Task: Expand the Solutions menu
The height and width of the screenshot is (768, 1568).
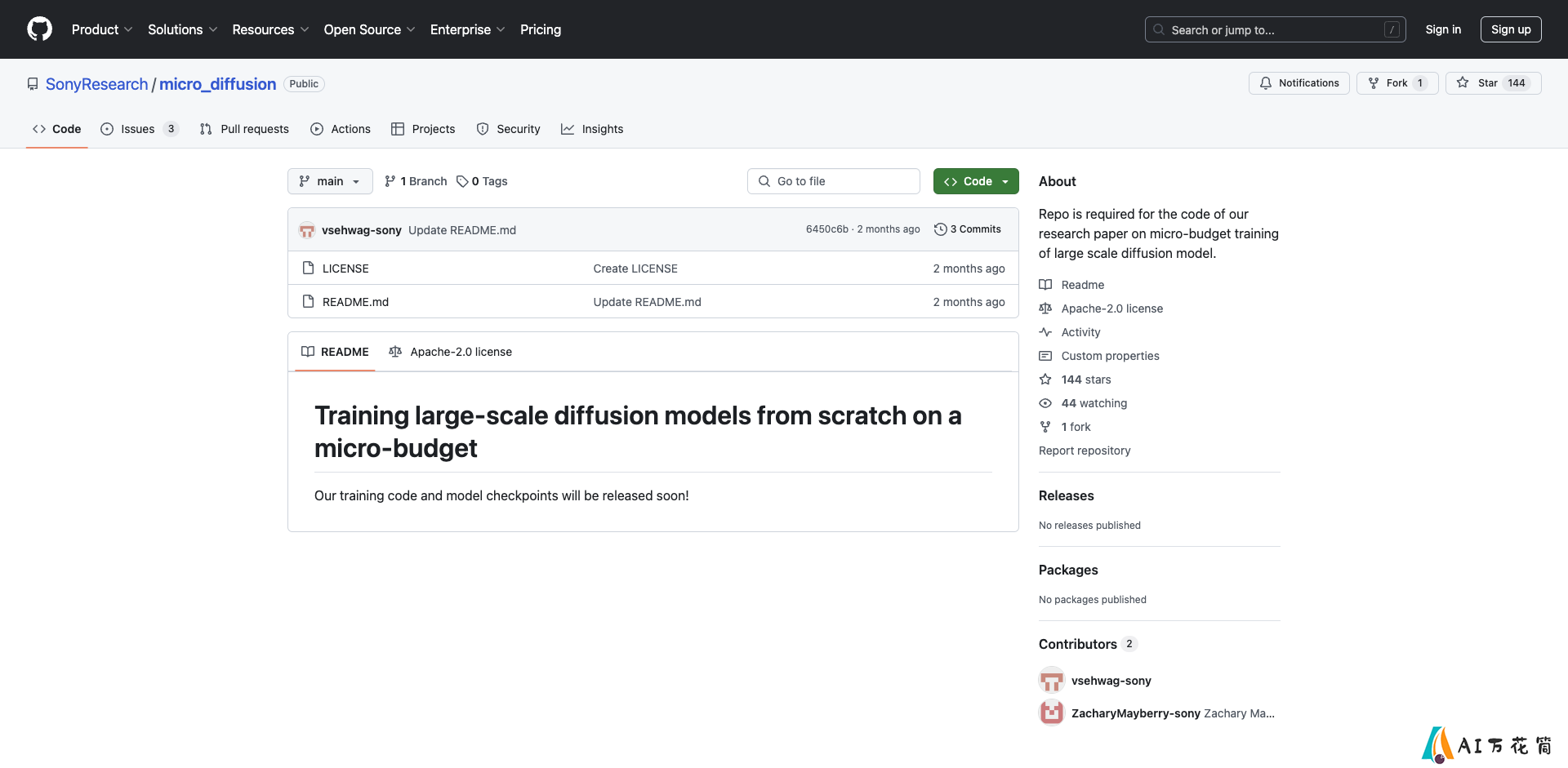Action: click(x=182, y=29)
